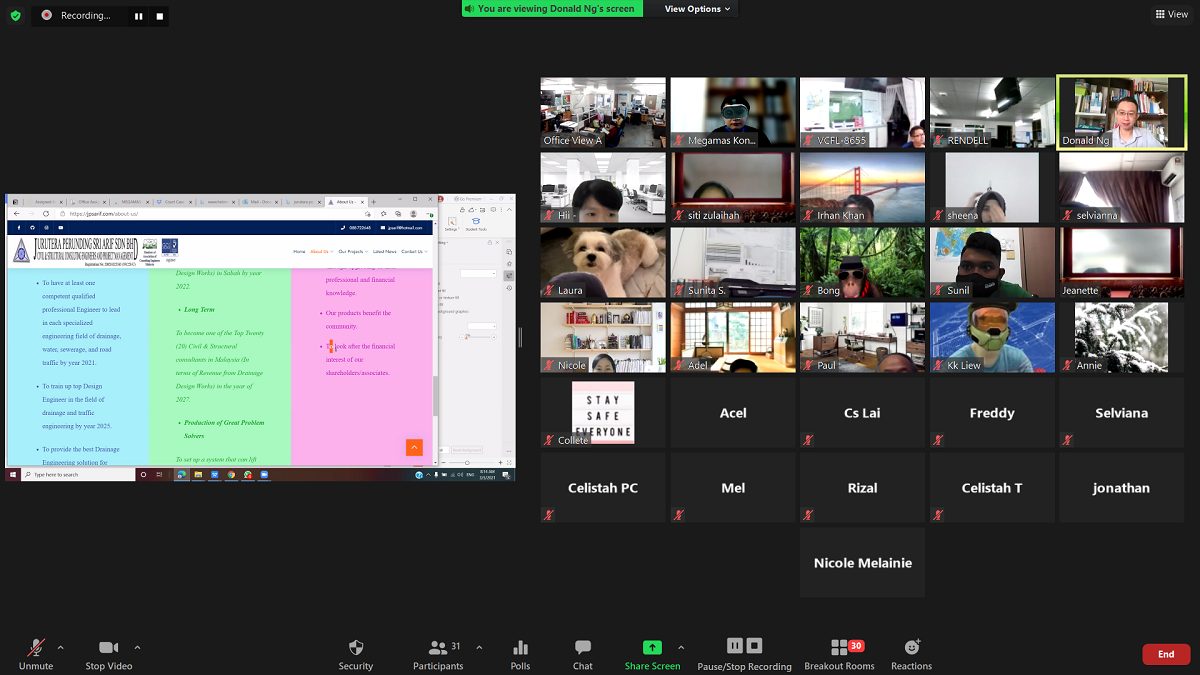The image size is (1200, 675).
Task: Select Kk Liew's video tile
Action: point(992,337)
